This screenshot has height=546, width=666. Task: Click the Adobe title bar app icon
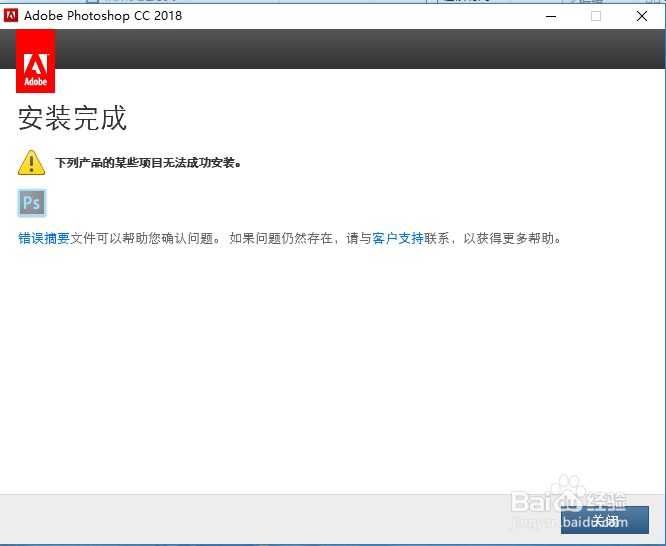11,16
